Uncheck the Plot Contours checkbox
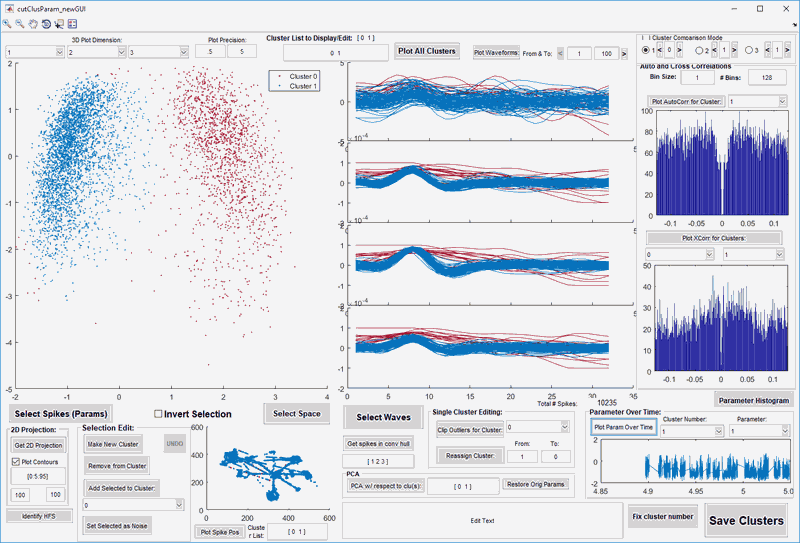This screenshot has width=800, height=543. pos(15,462)
